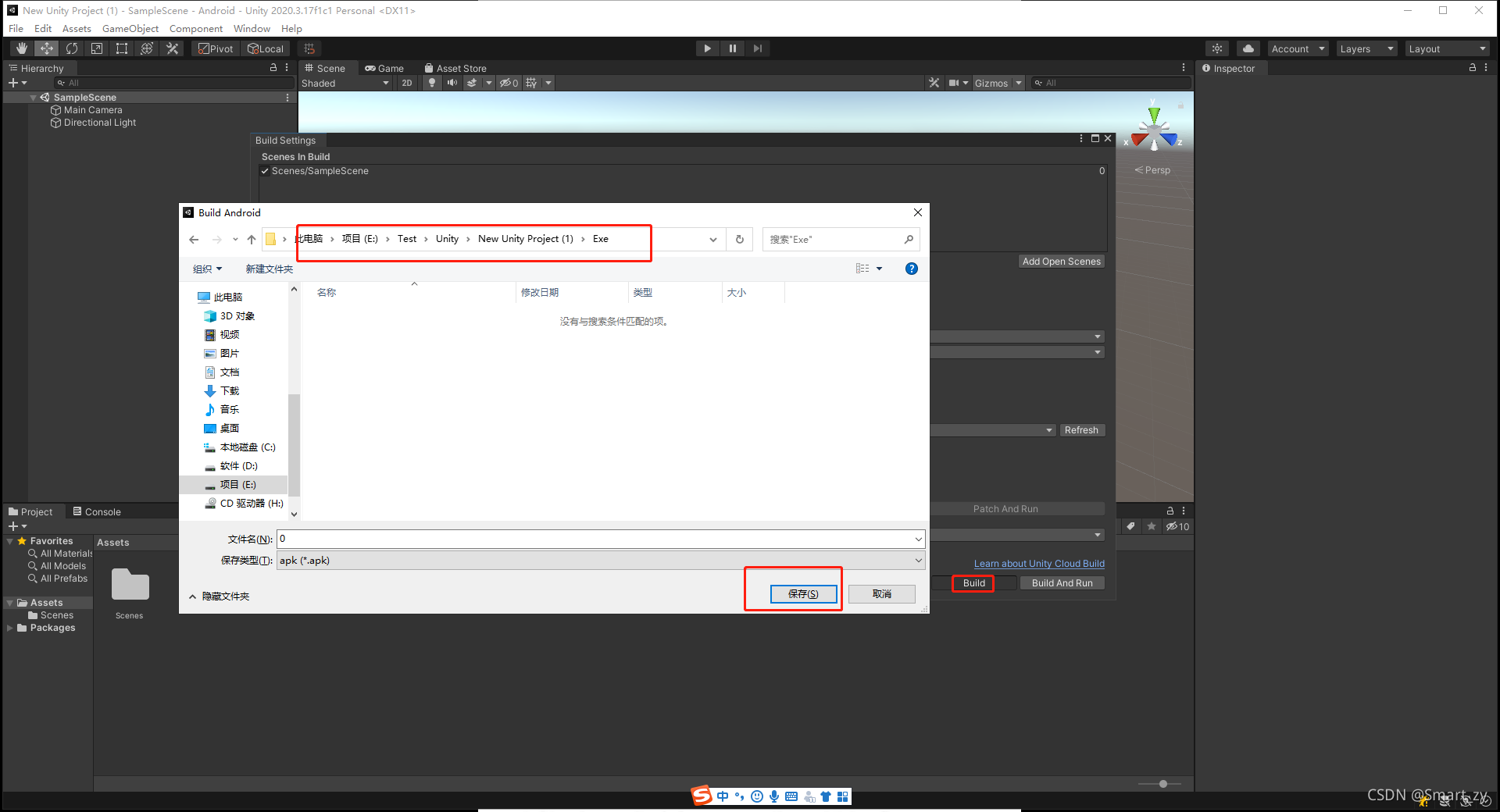Click the 搜索"Exe" search box
1500x812 pixels.
[841, 240]
